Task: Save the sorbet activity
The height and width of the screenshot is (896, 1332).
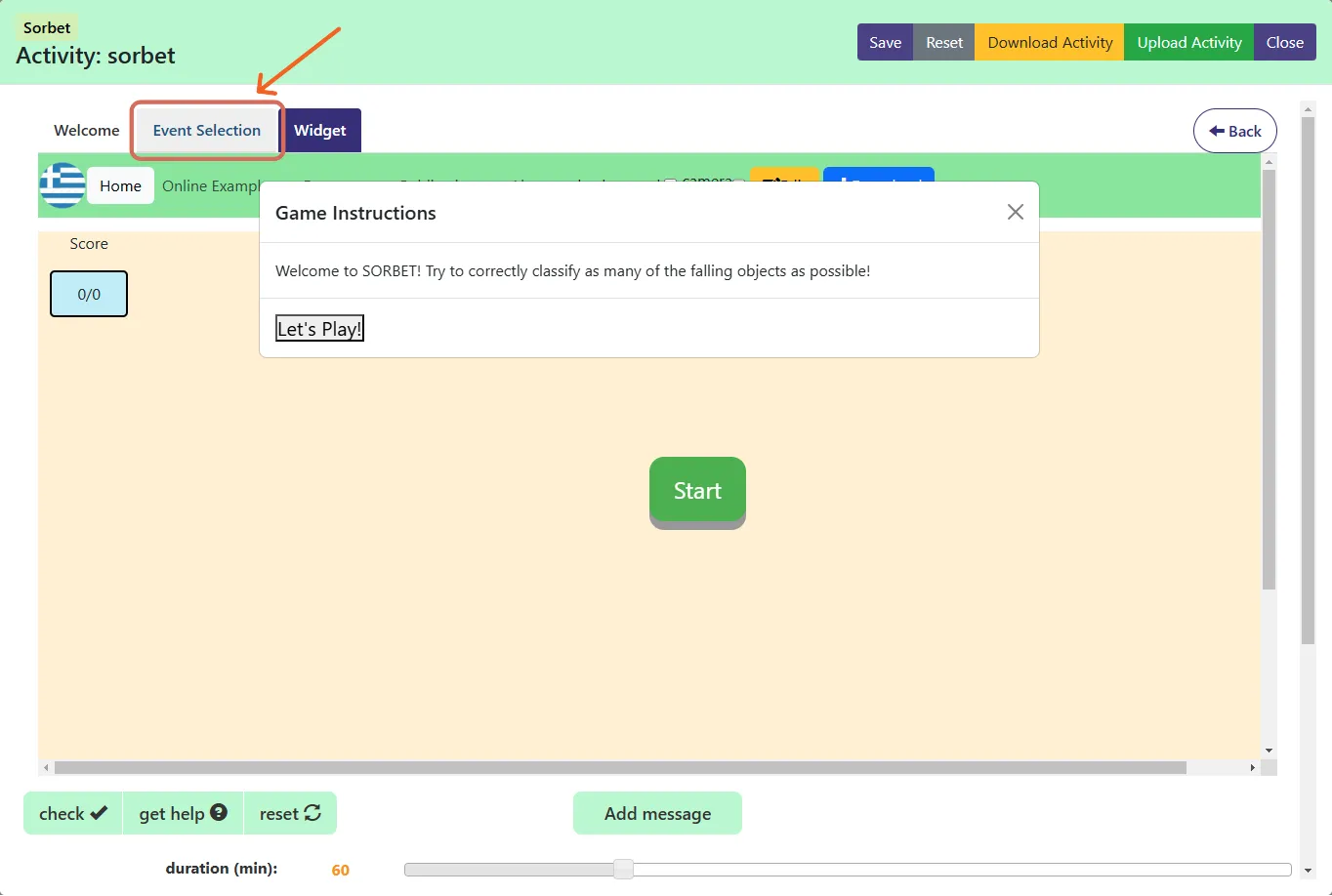Action: click(885, 43)
